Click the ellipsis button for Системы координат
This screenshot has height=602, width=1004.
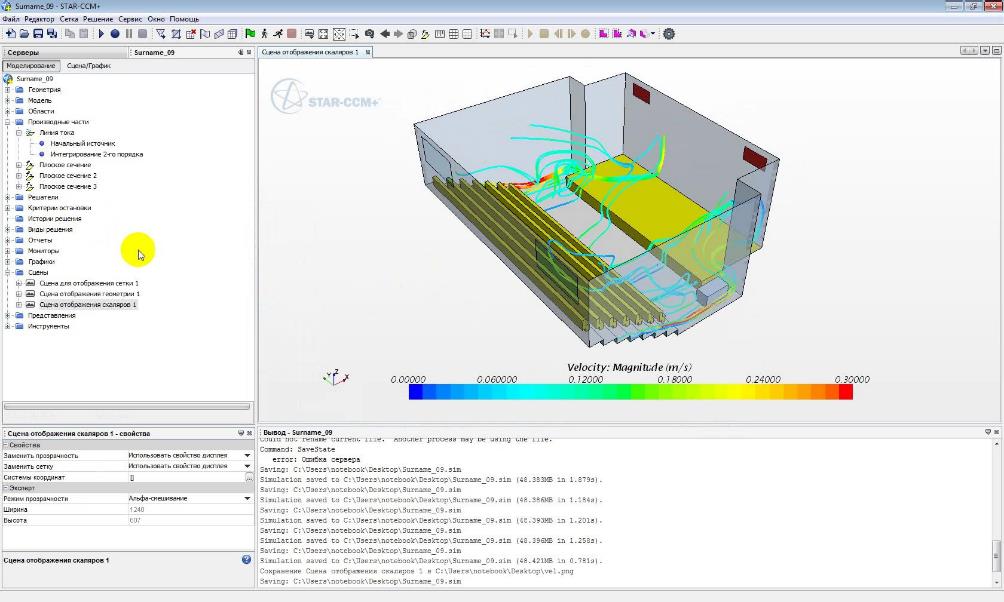(x=249, y=478)
